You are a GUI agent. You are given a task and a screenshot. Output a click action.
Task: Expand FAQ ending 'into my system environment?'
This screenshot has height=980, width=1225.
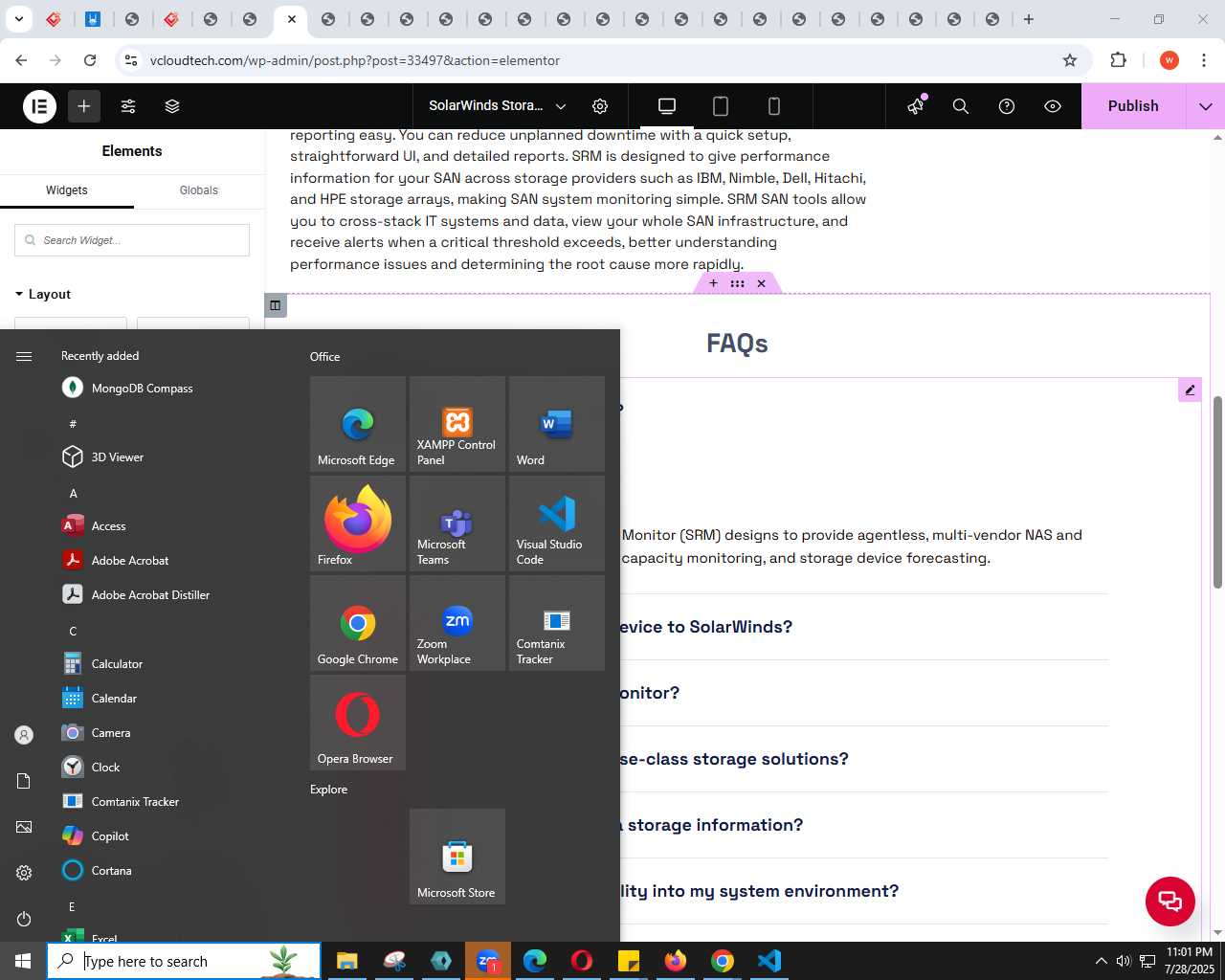click(x=759, y=891)
